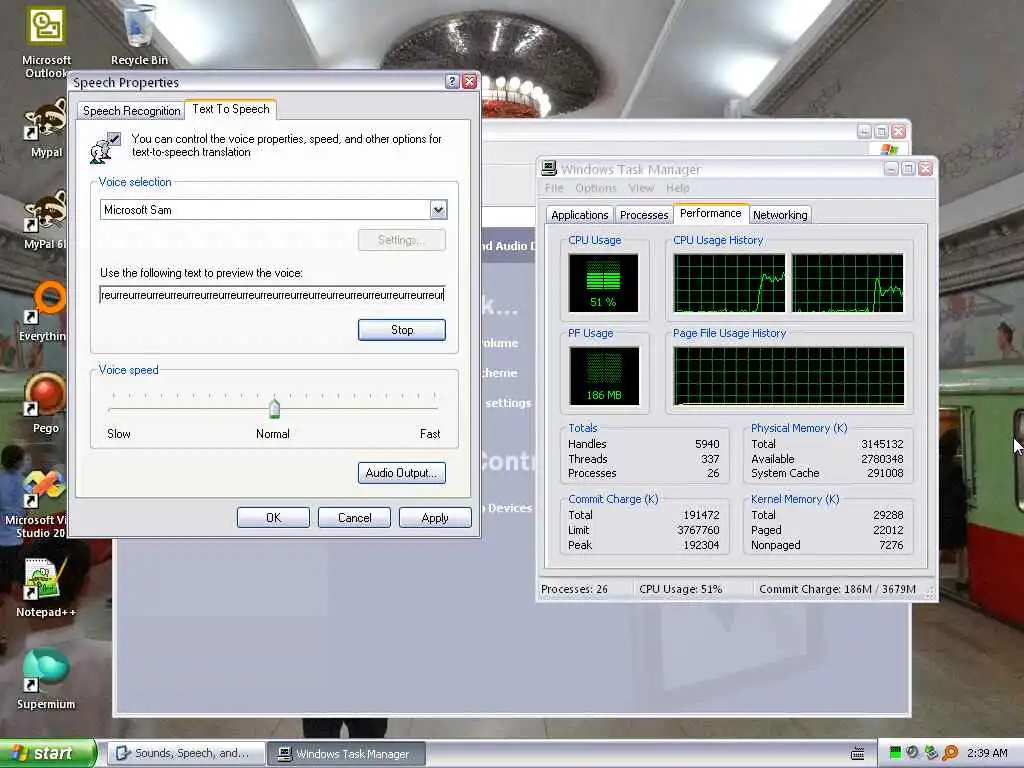Click the preview voice text field
This screenshot has width=1024, height=768.
272,295
